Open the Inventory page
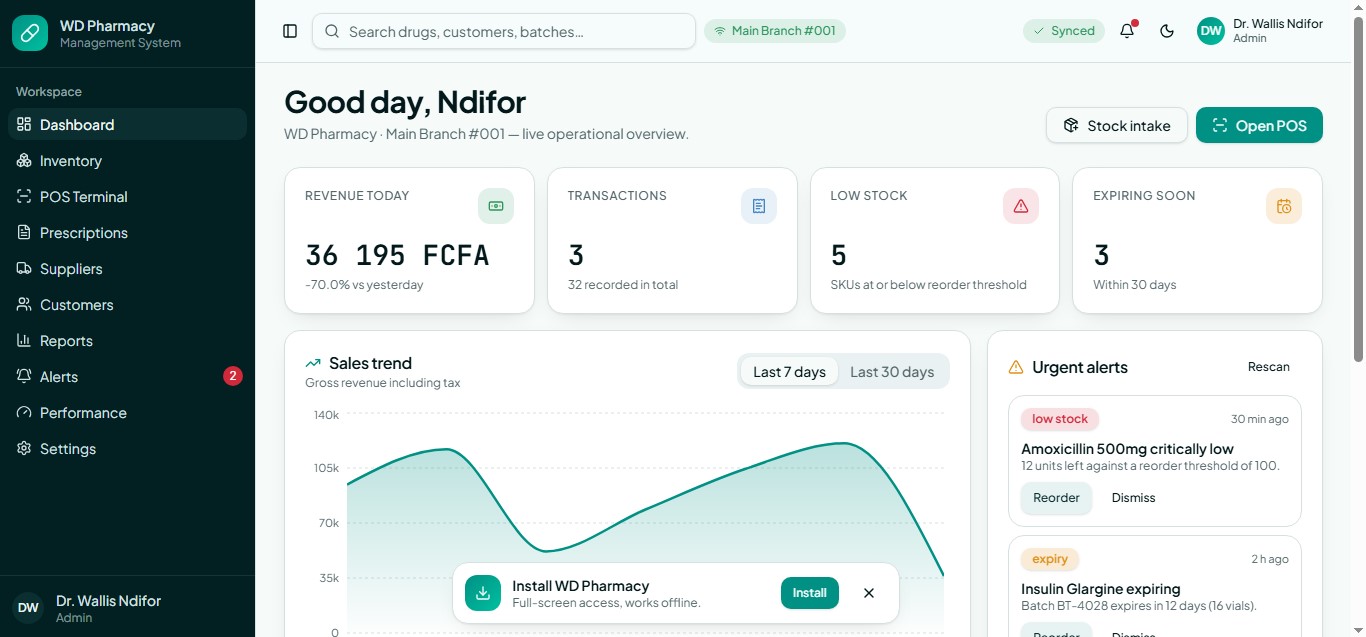The image size is (1366, 637). [127, 161]
